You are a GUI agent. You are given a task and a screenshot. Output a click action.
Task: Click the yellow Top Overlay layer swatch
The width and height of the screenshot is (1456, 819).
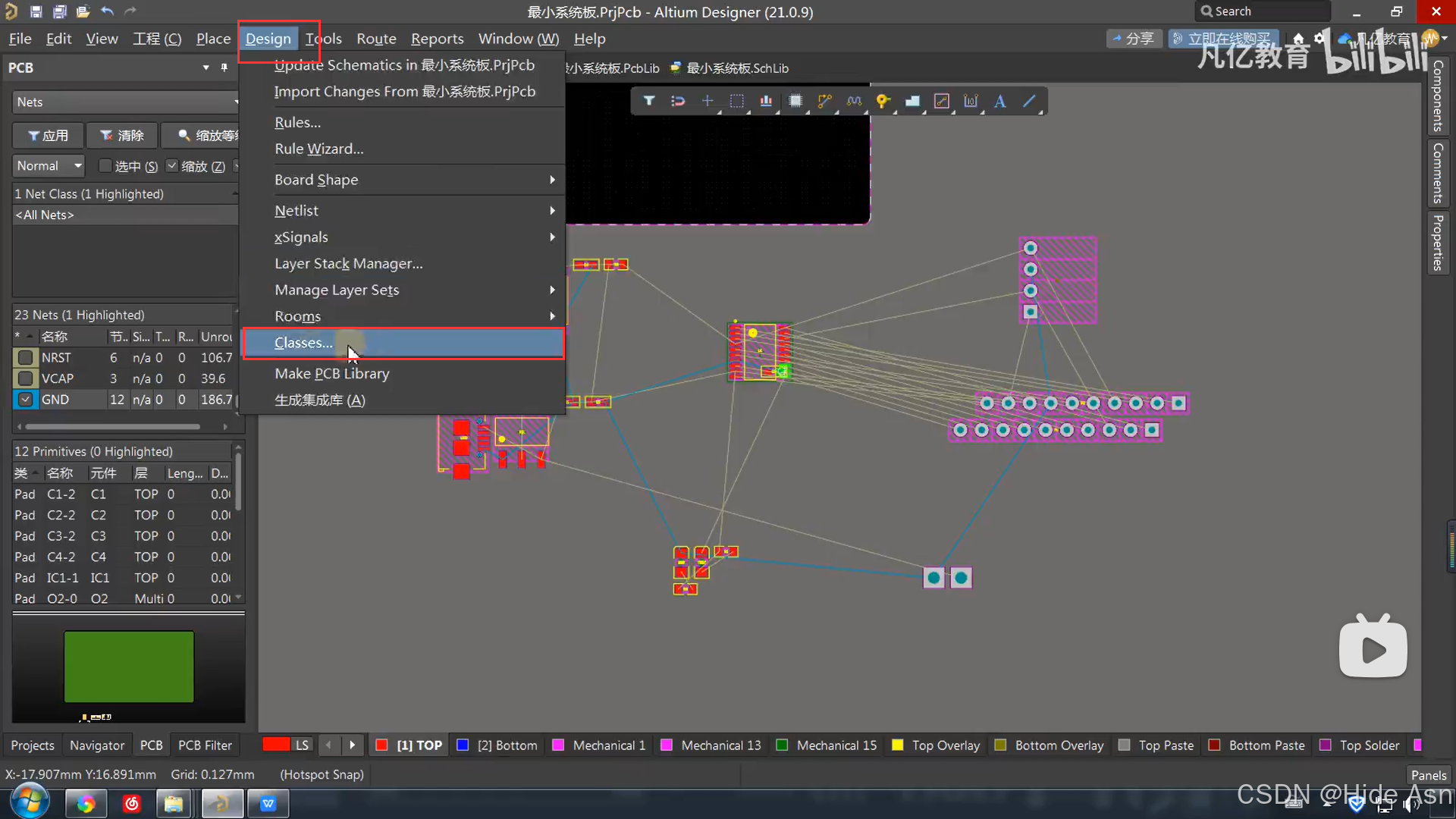[x=897, y=745]
